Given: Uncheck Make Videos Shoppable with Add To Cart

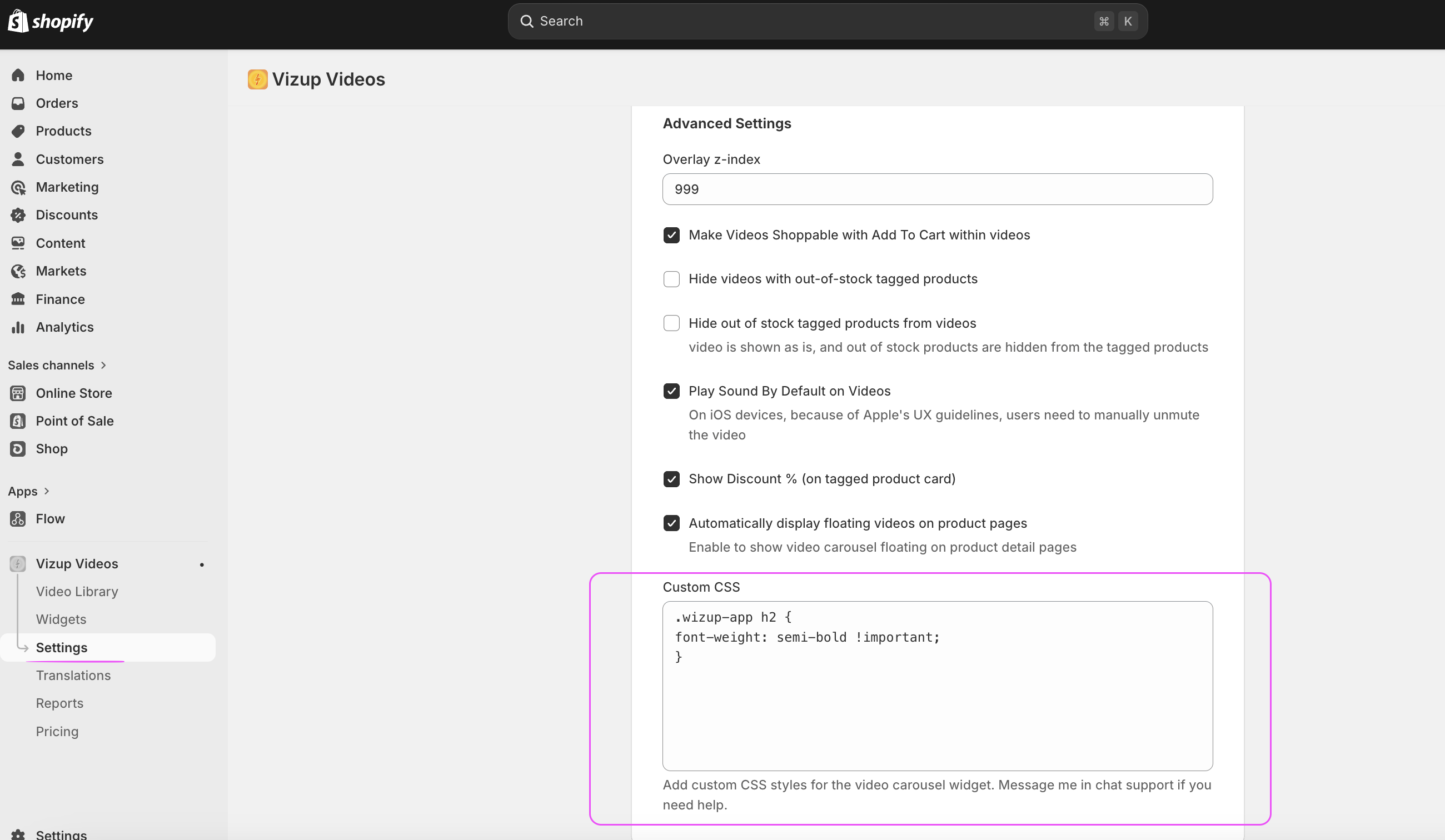Looking at the screenshot, I should click(x=671, y=234).
